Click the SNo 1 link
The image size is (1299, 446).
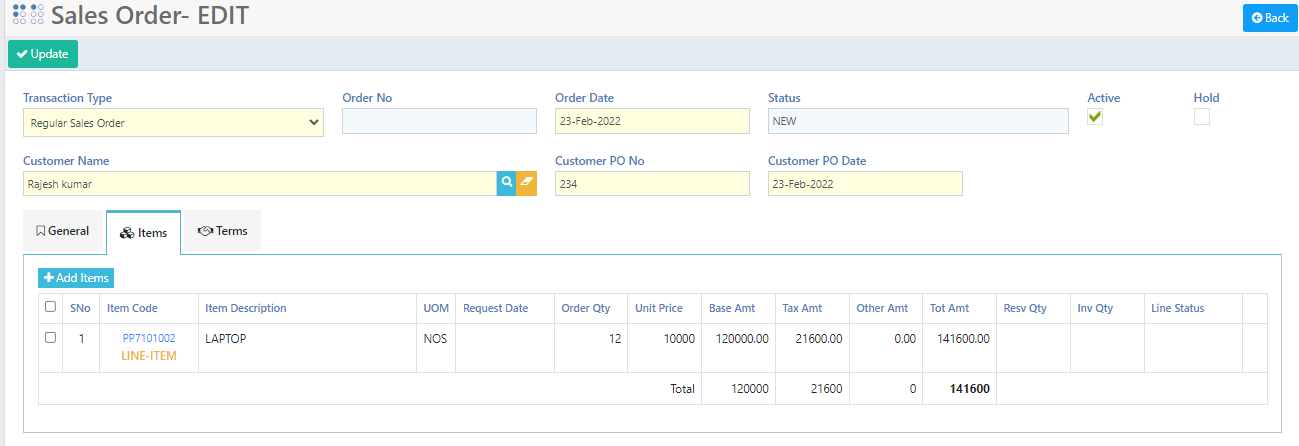click(81, 338)
